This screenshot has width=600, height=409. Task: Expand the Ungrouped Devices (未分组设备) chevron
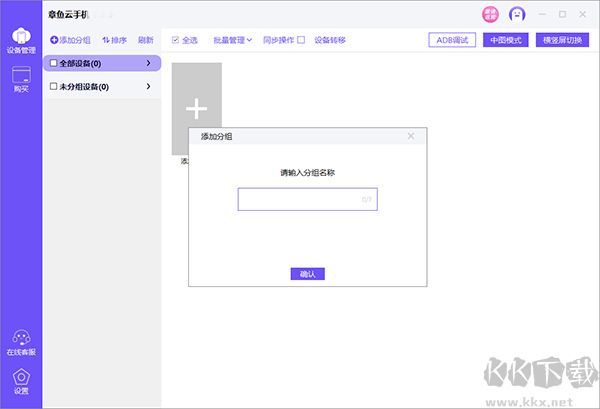148,86
